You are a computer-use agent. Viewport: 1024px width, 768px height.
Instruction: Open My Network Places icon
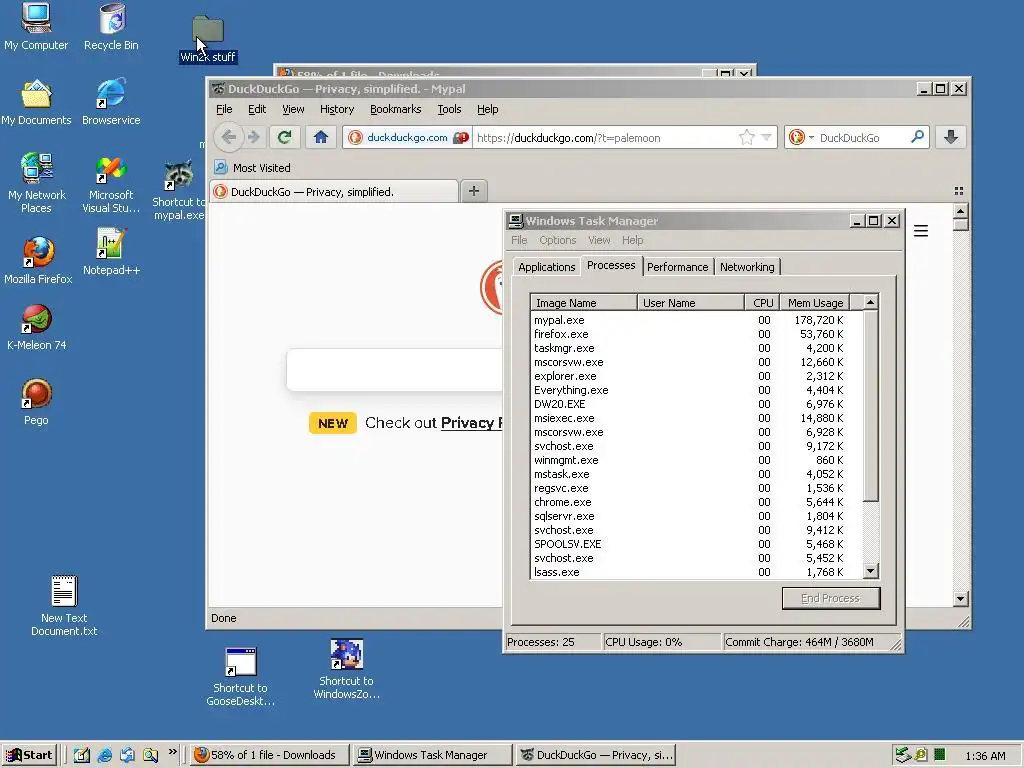[37, 183]
